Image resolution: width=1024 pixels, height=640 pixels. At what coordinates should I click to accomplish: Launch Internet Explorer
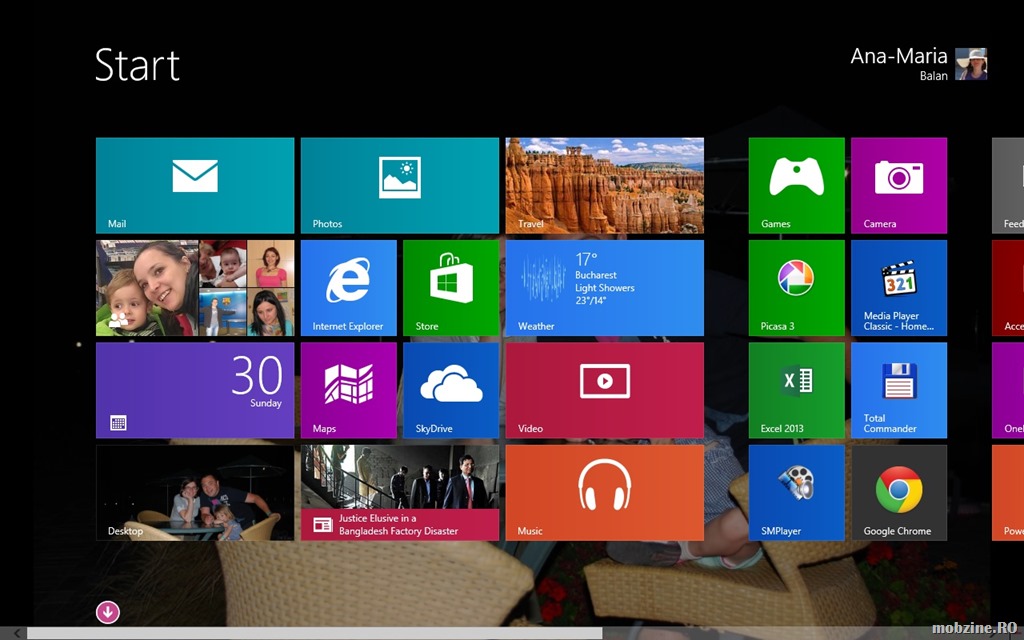[349, 288]
